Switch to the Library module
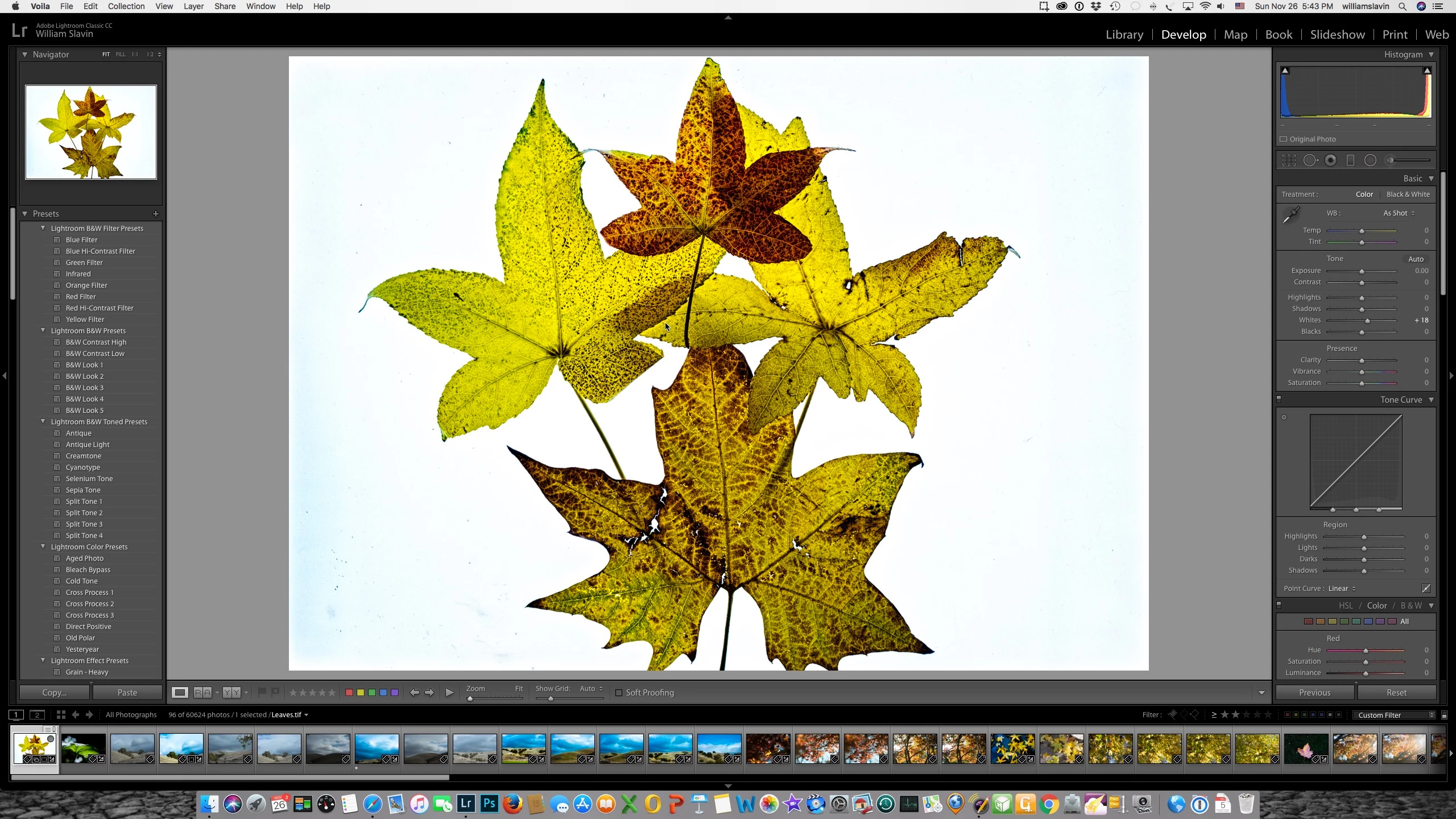This screenshot has width=1456, height=819. coord(1124,35)
